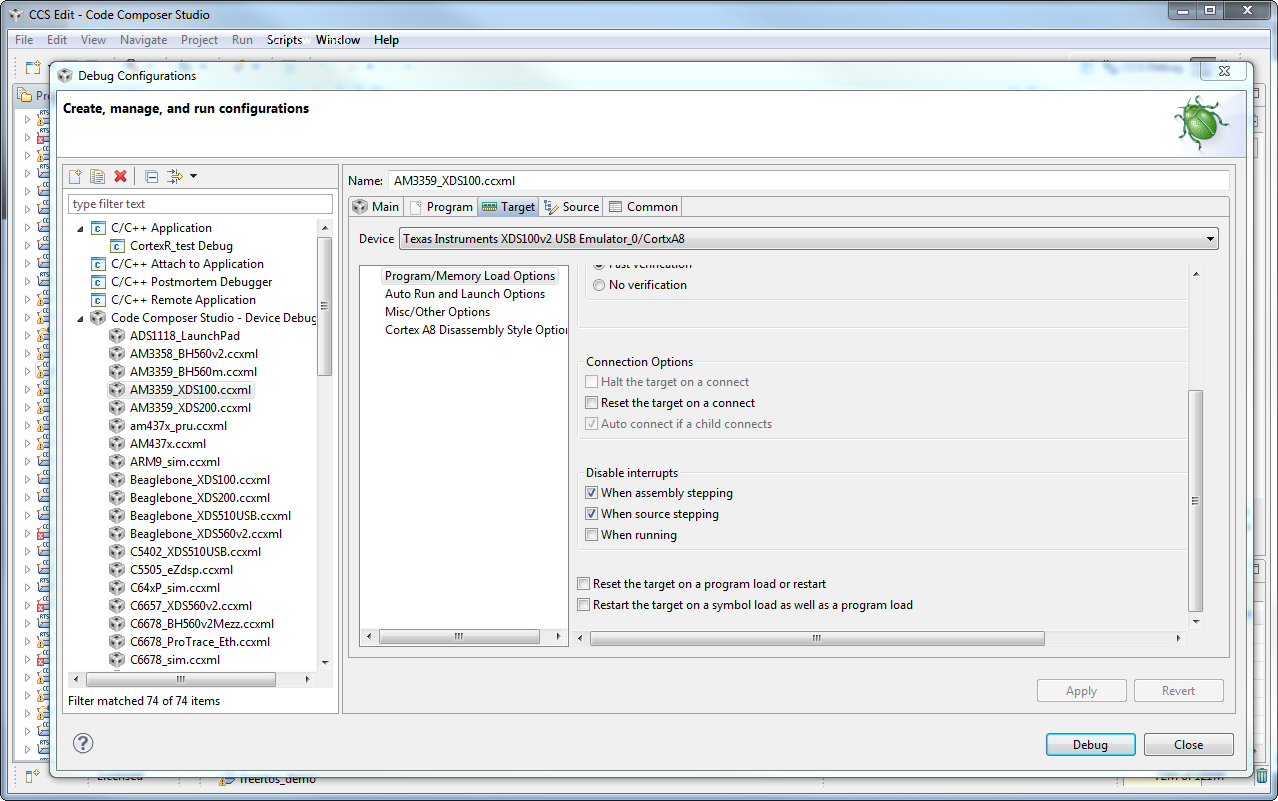1278x801 pixels.
Task: Select C/C++ Postmortem Debugger type
Action: pos(192,282)
